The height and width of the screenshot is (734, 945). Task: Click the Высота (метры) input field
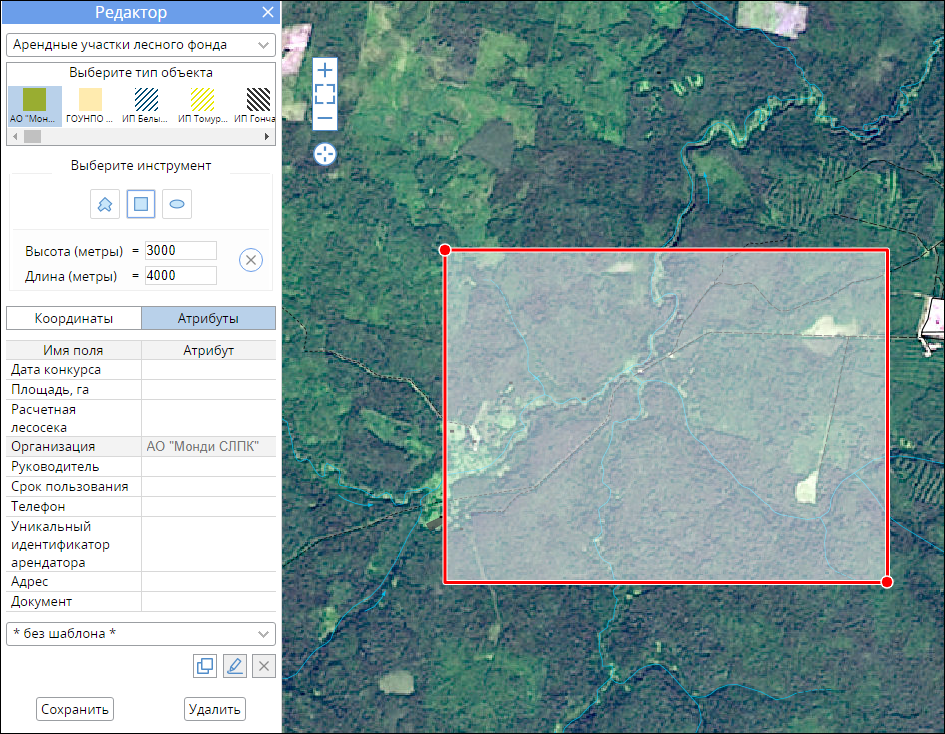181,251
